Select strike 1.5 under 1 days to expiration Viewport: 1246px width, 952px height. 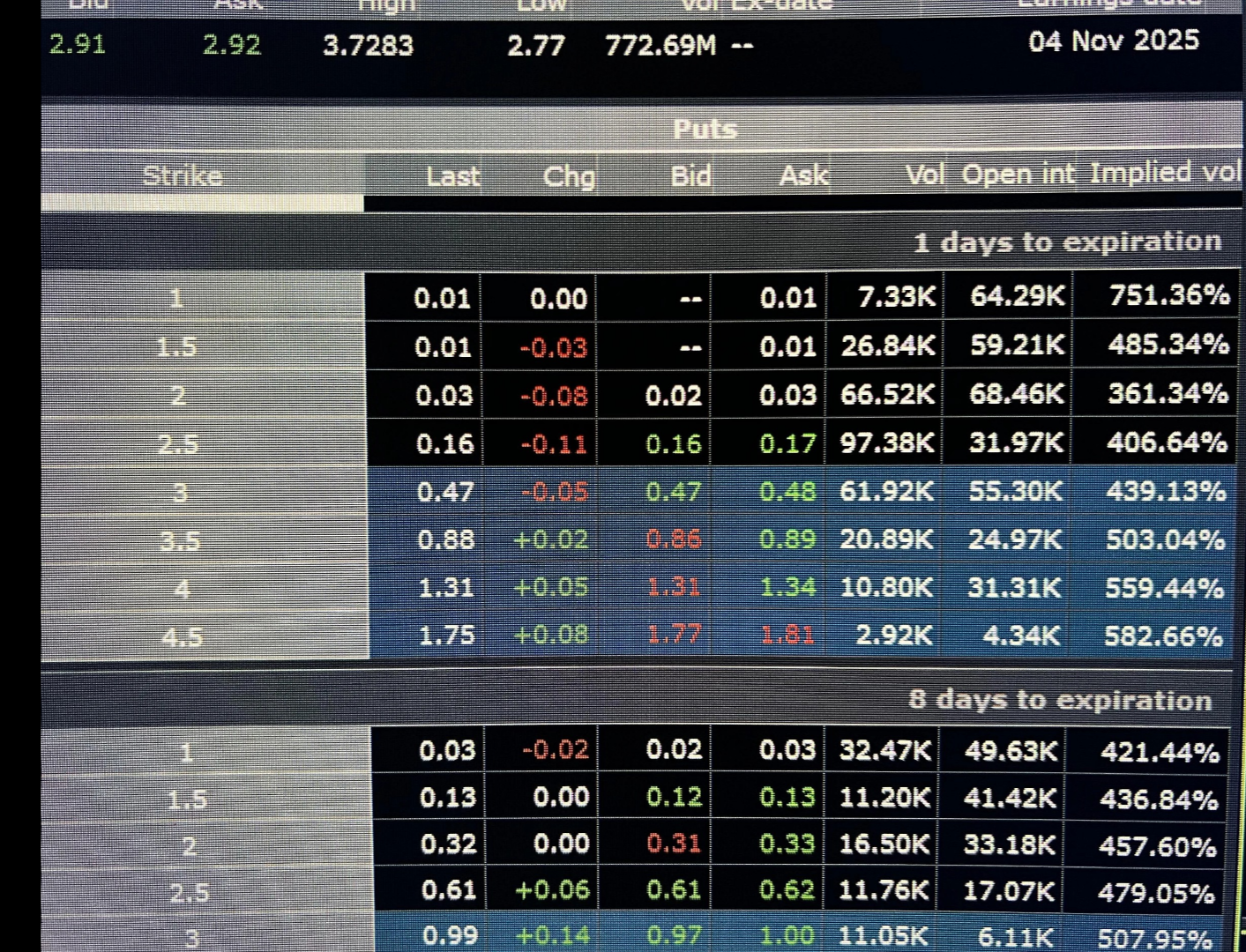click(176, 347)
